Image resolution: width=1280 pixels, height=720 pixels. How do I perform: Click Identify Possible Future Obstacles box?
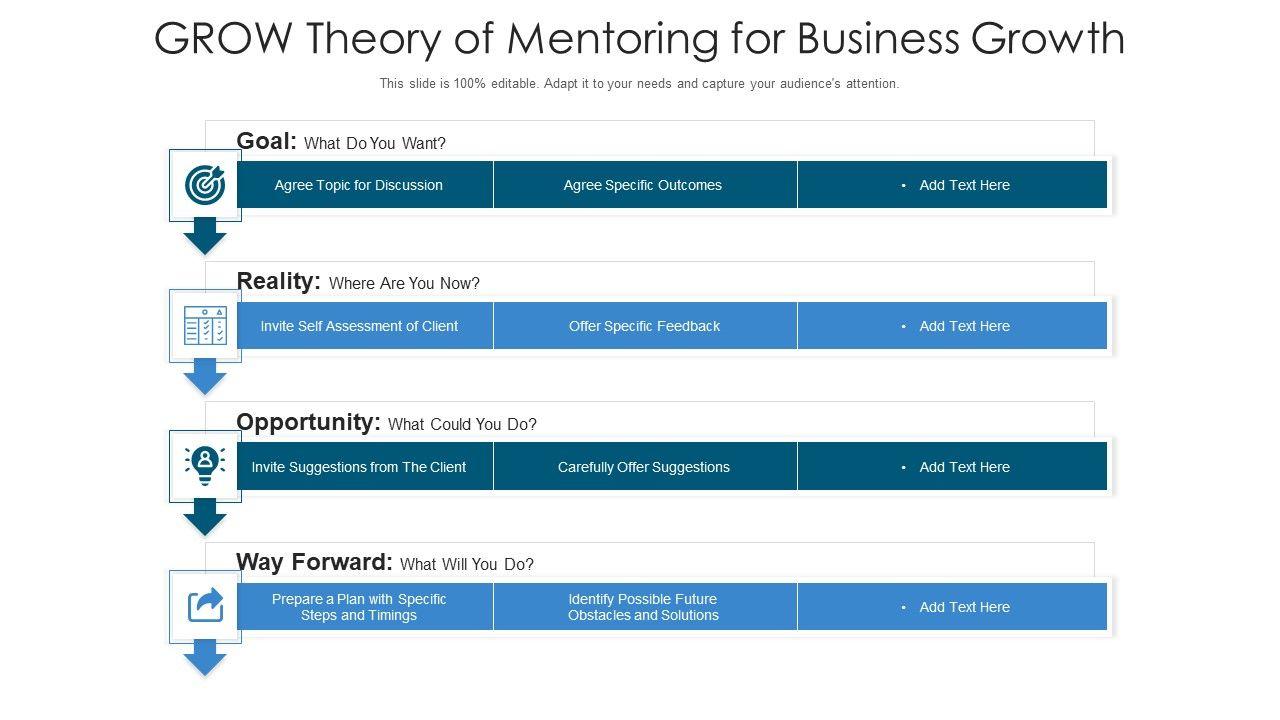(645, 607)
